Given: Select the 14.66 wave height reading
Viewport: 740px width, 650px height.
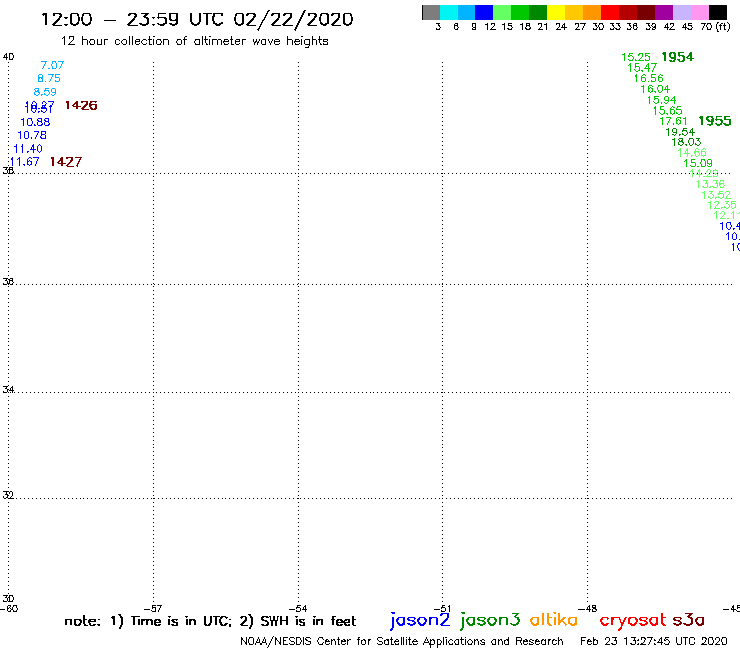Looking at the screenshot, I should (692, 152).
